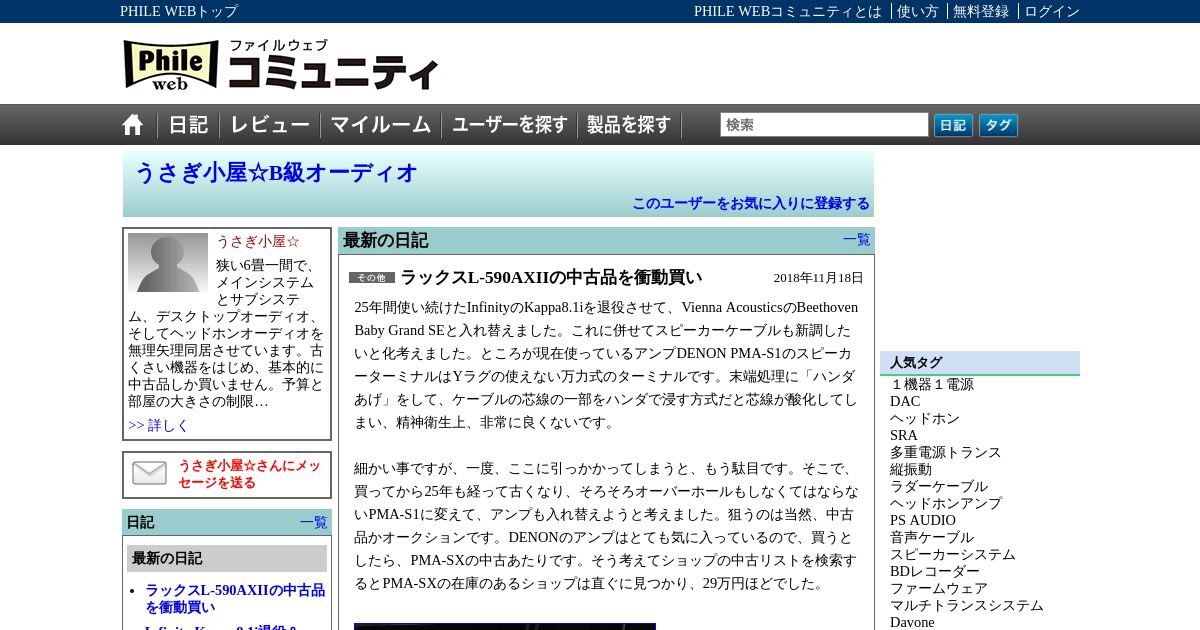Select the ファームウェア tag
Screen dimensions: 1200x630
(939, 588)
